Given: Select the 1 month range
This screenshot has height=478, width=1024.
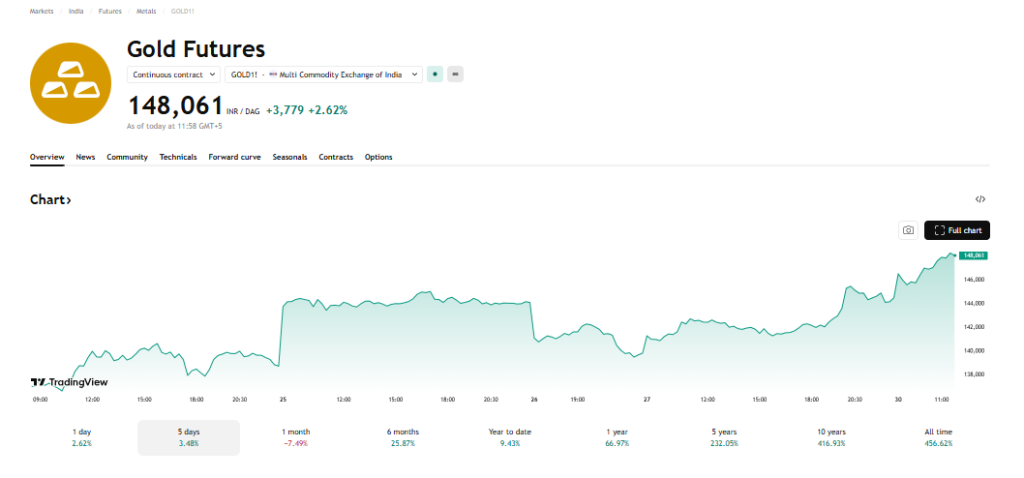Looking at the screenshot, I should tap(296, 438).
